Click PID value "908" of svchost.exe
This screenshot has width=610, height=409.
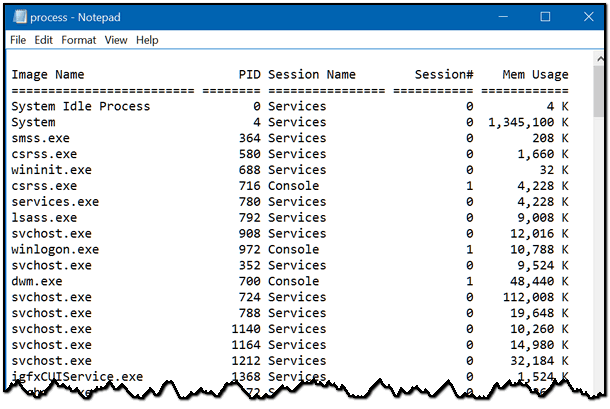pyautogui.click(x=250, y=234)
